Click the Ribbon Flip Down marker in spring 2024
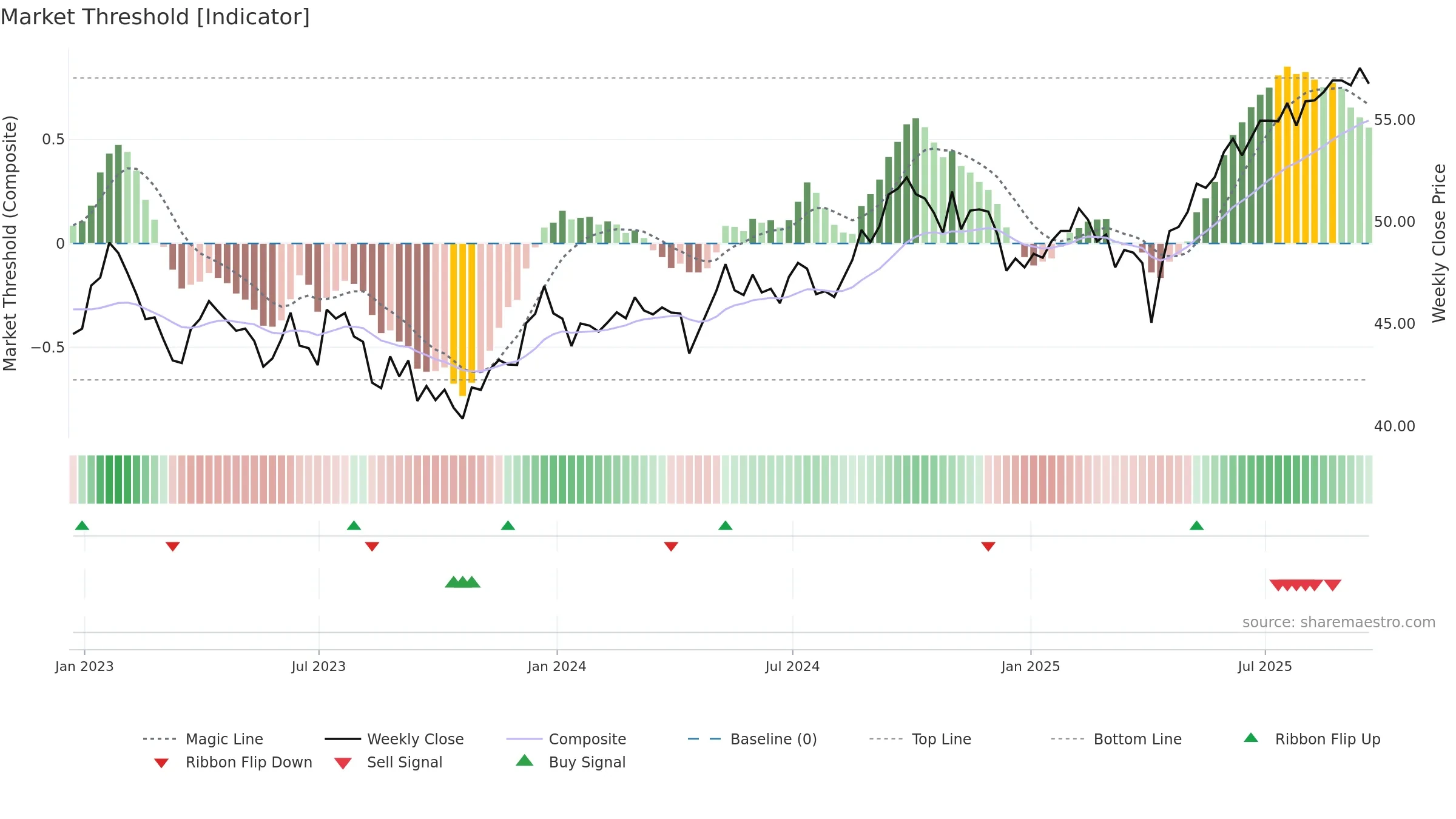Viewport: 1456px width, 819px height. [x=671, y=547]
